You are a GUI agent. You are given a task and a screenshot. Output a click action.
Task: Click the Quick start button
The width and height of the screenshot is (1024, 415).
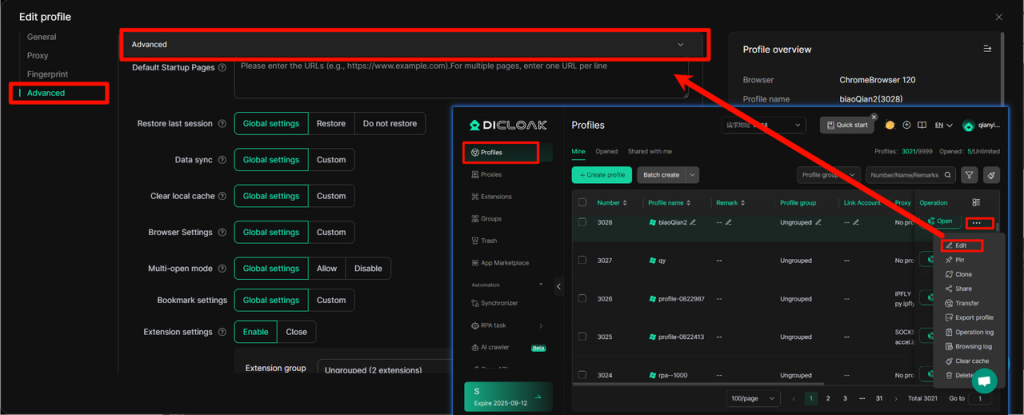(847, 125)
